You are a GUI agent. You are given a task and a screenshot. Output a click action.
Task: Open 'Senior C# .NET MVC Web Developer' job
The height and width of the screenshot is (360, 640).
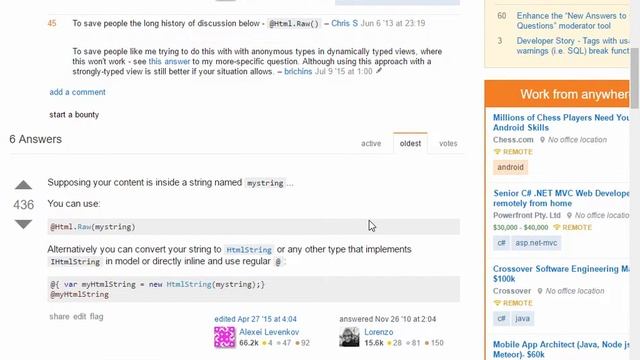561,198
